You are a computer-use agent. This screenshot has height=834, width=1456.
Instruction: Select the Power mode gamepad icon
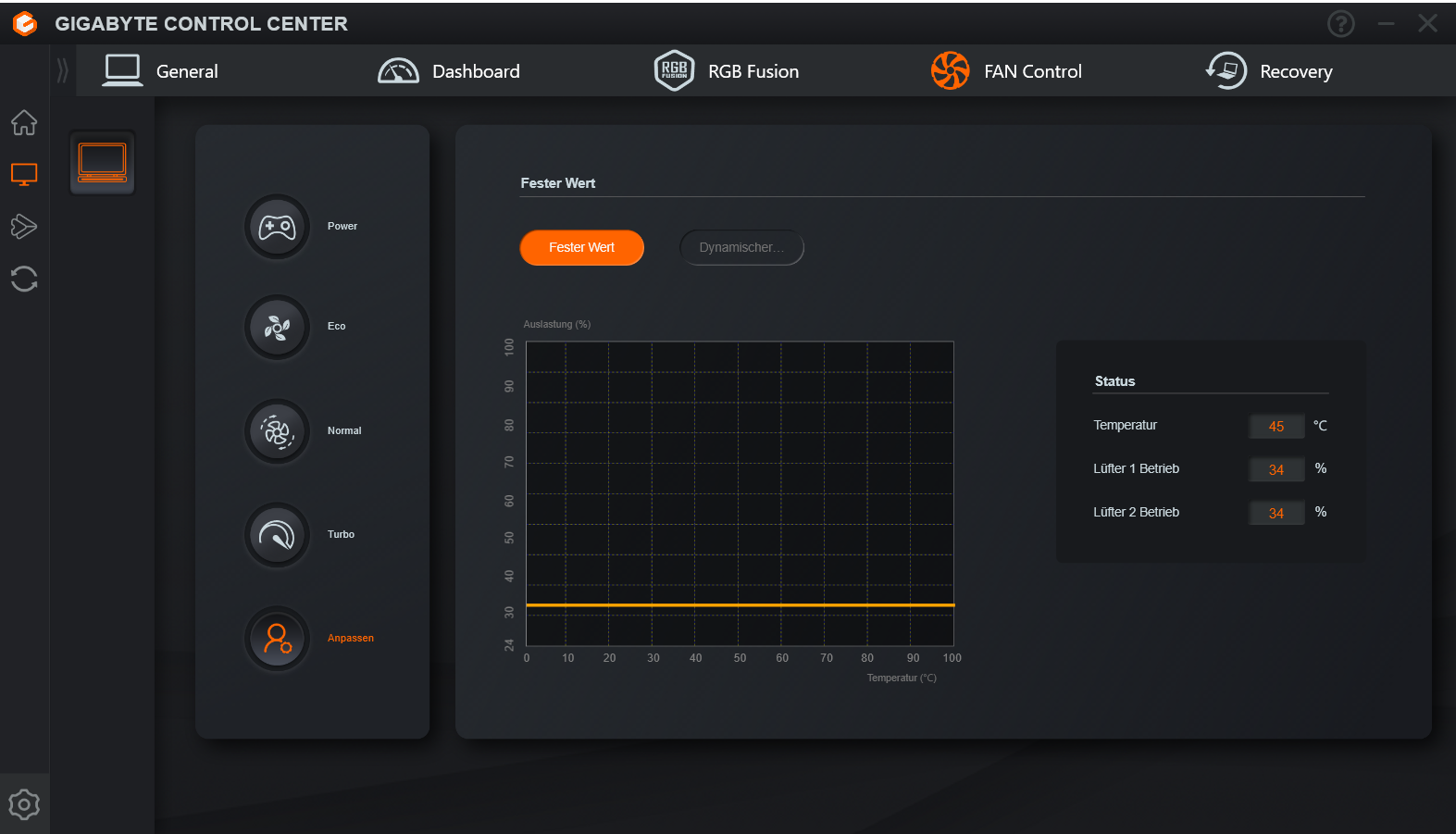(277, 227)
